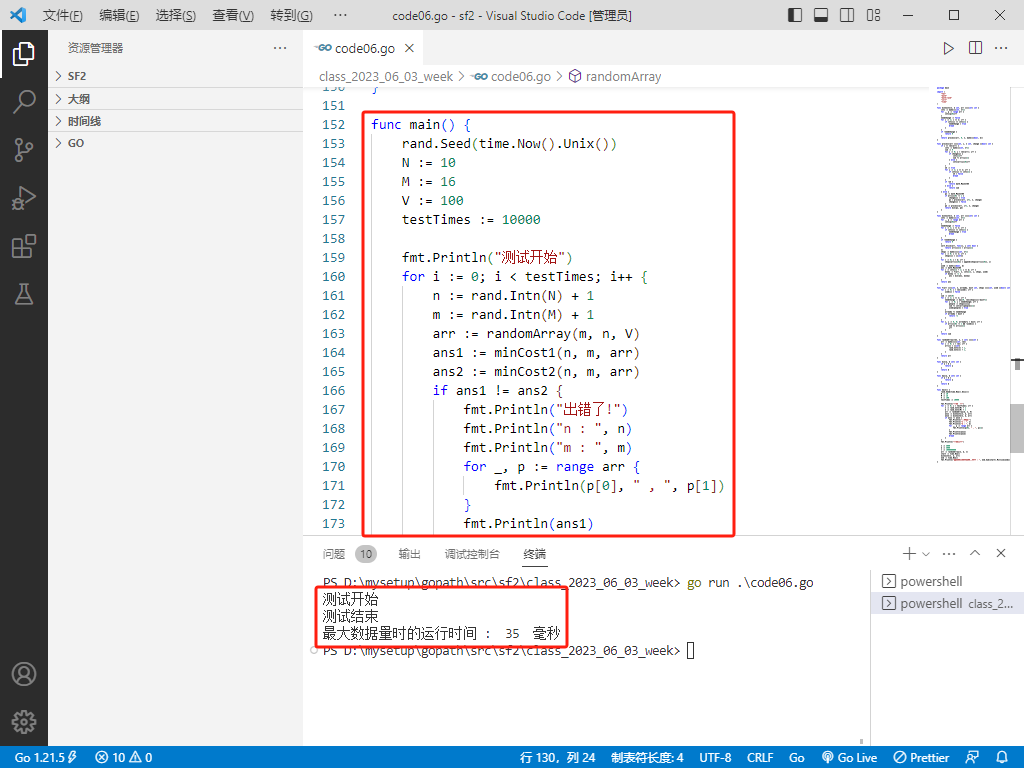Change UTF-8 file encoding
Image resolution: width=1024 pixels, height=768 pixels.
point(715,757)
